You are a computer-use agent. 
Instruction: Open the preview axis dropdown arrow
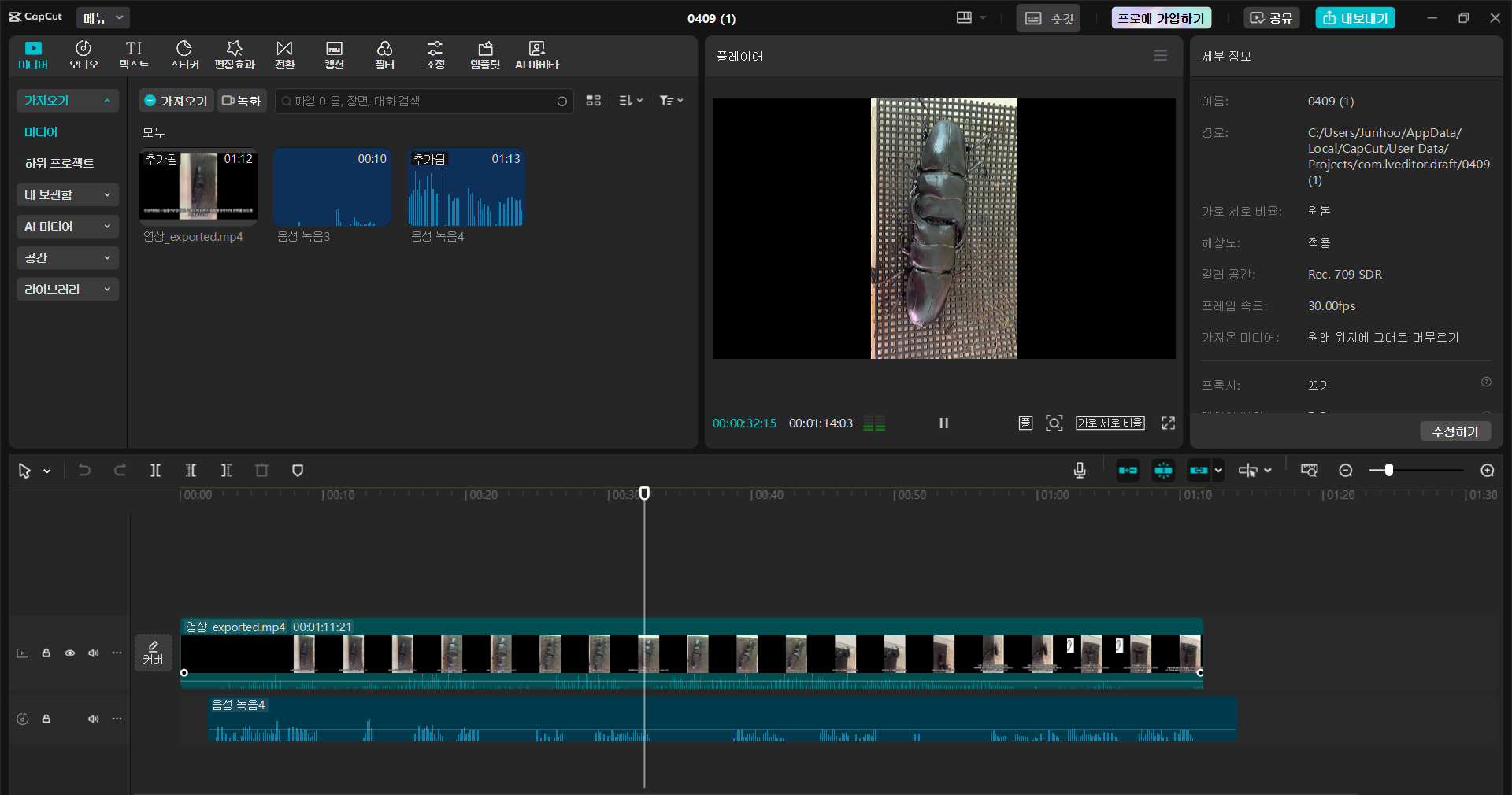(x=1267, y=471)
